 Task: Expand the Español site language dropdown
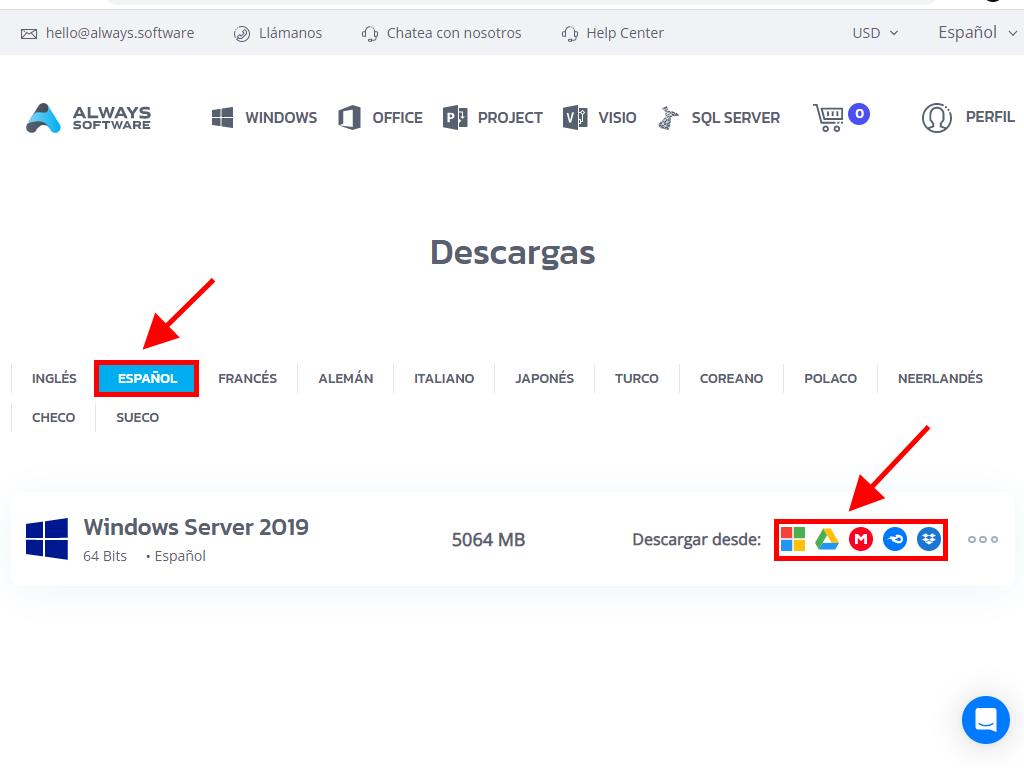click(x=977, y=33)
